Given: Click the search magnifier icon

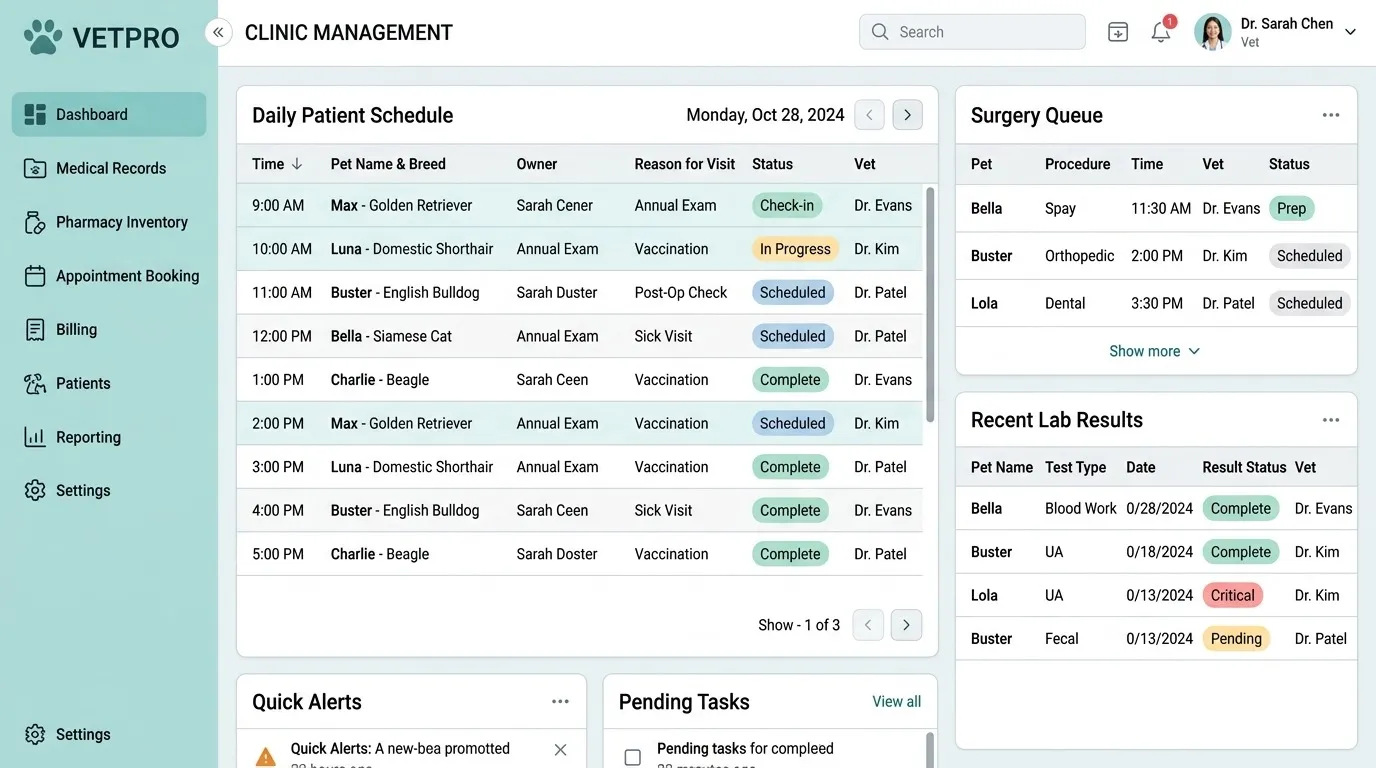Looking at the screenshot, I should [x=880, y=32].
